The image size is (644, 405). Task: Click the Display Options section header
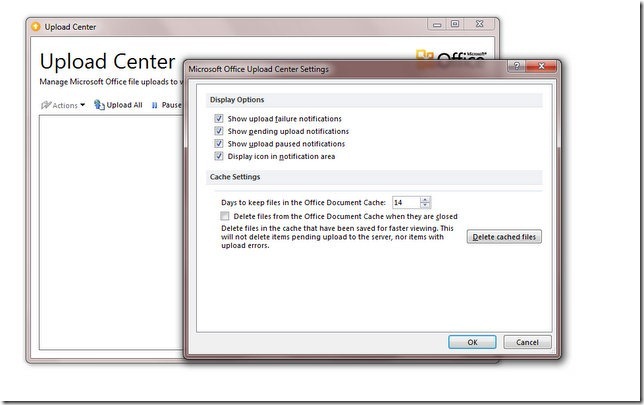pos(374,100)
